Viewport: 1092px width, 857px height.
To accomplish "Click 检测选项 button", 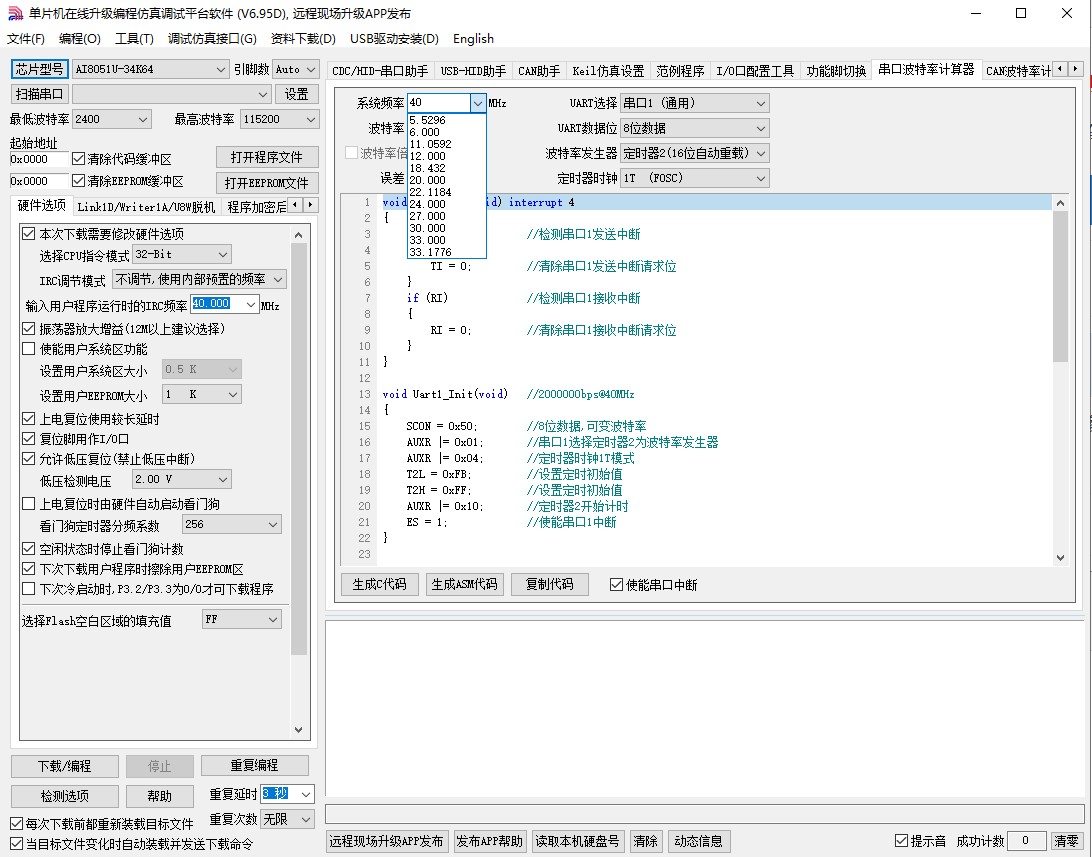I will coord(65,796).
